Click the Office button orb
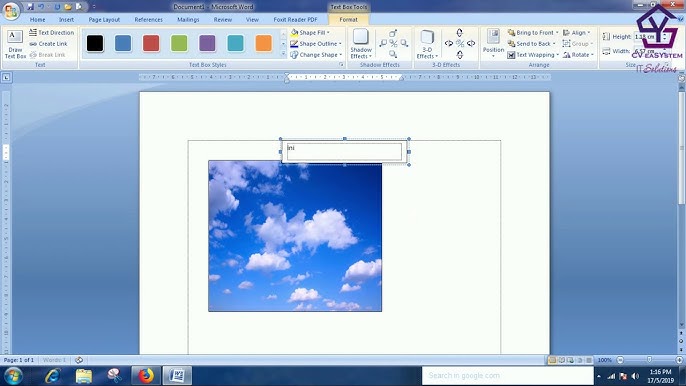Viewport: 686px width, 386px height. coord(11,11)
